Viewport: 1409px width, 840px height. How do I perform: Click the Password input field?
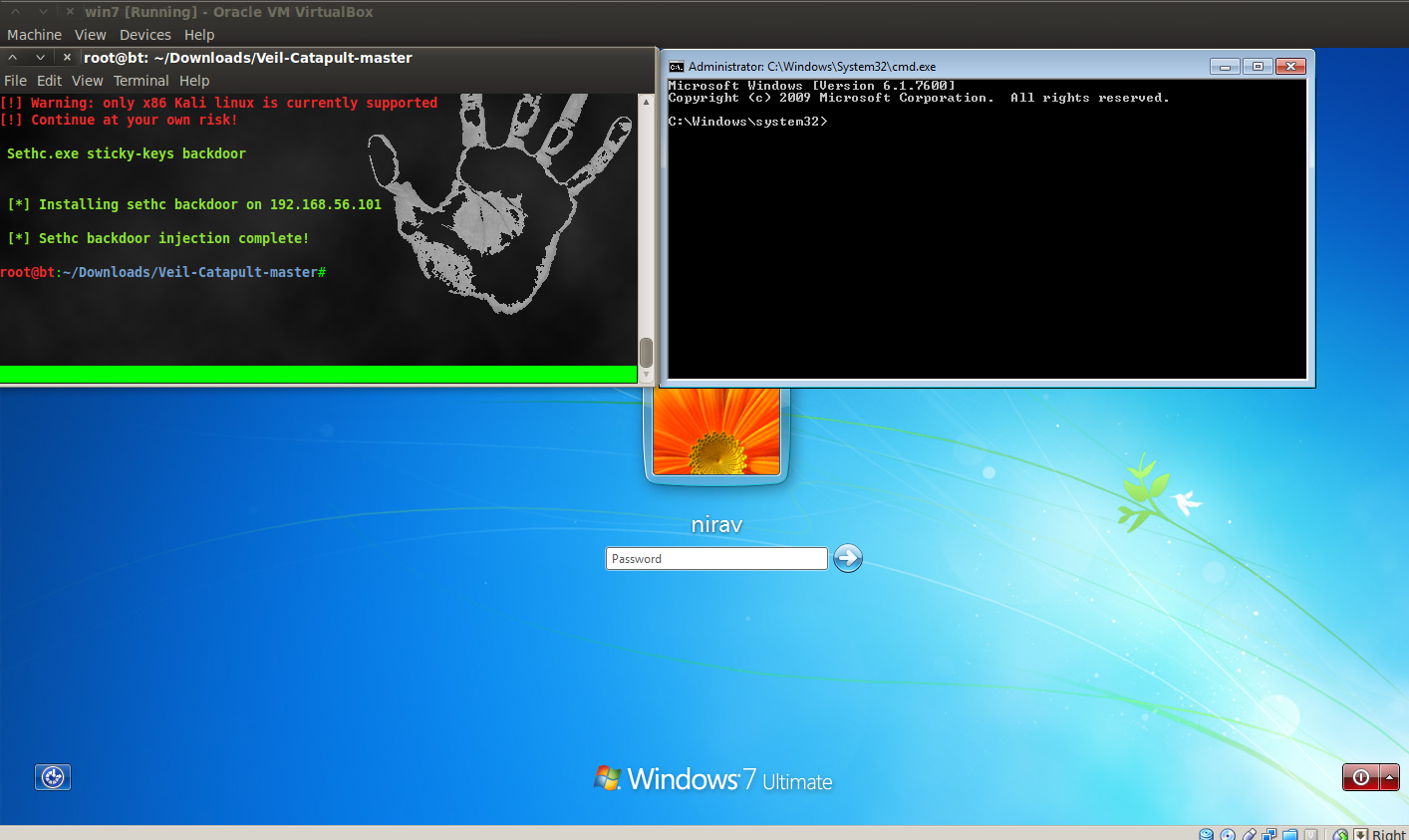tap(716, 559)
